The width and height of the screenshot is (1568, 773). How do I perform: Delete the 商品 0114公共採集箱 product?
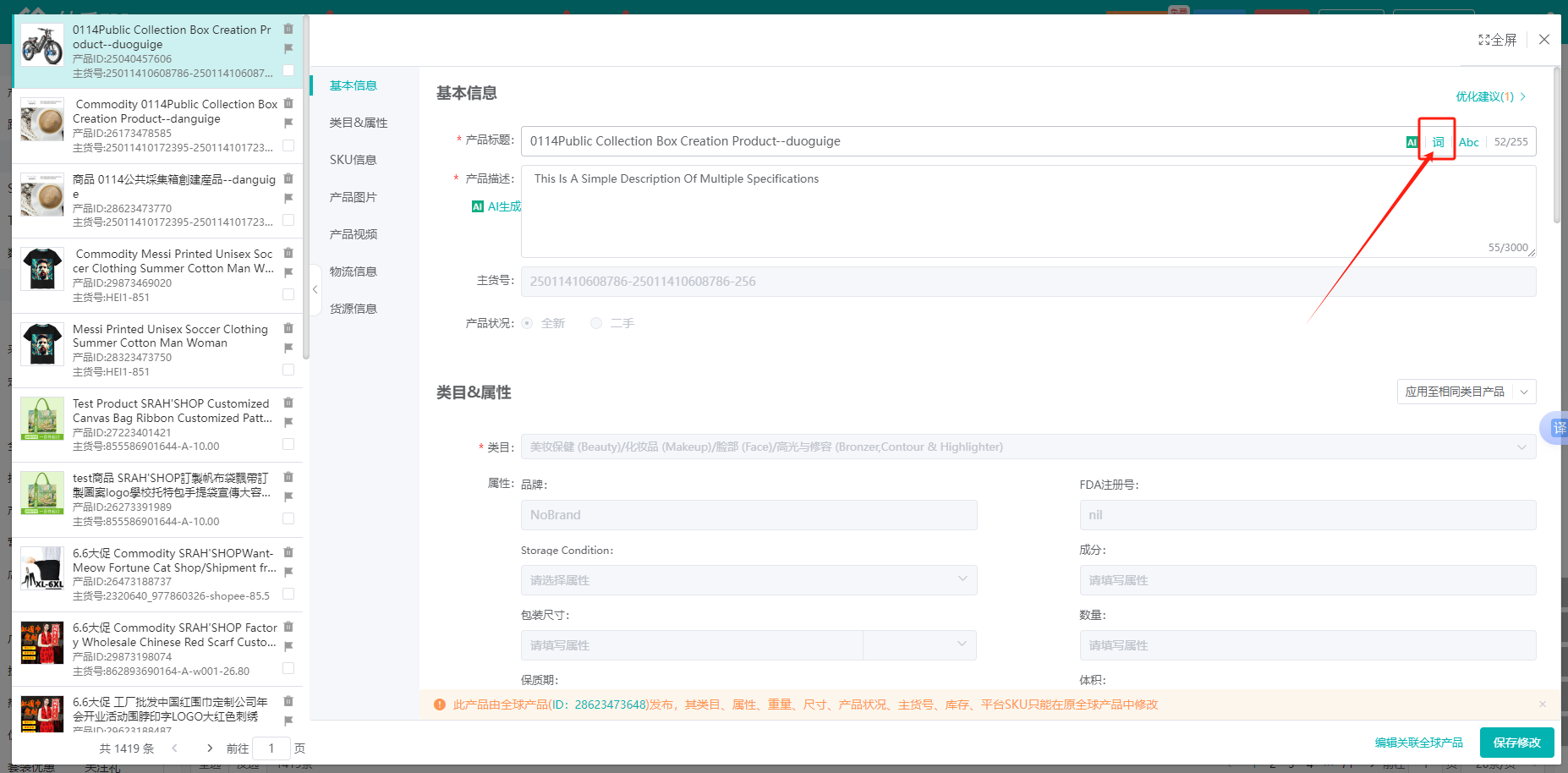tap(288, 178)
